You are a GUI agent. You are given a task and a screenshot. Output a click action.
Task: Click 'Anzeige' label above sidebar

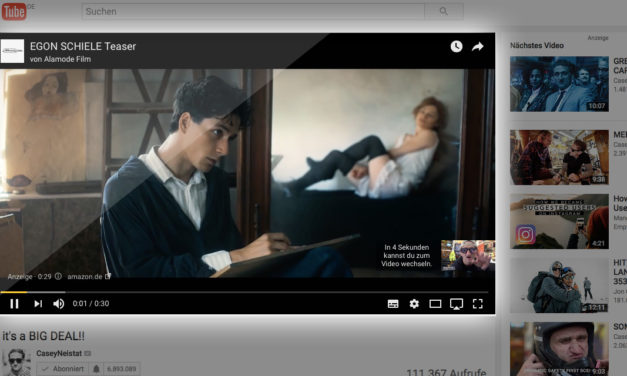pyautogui.click(x=598, y=38)
